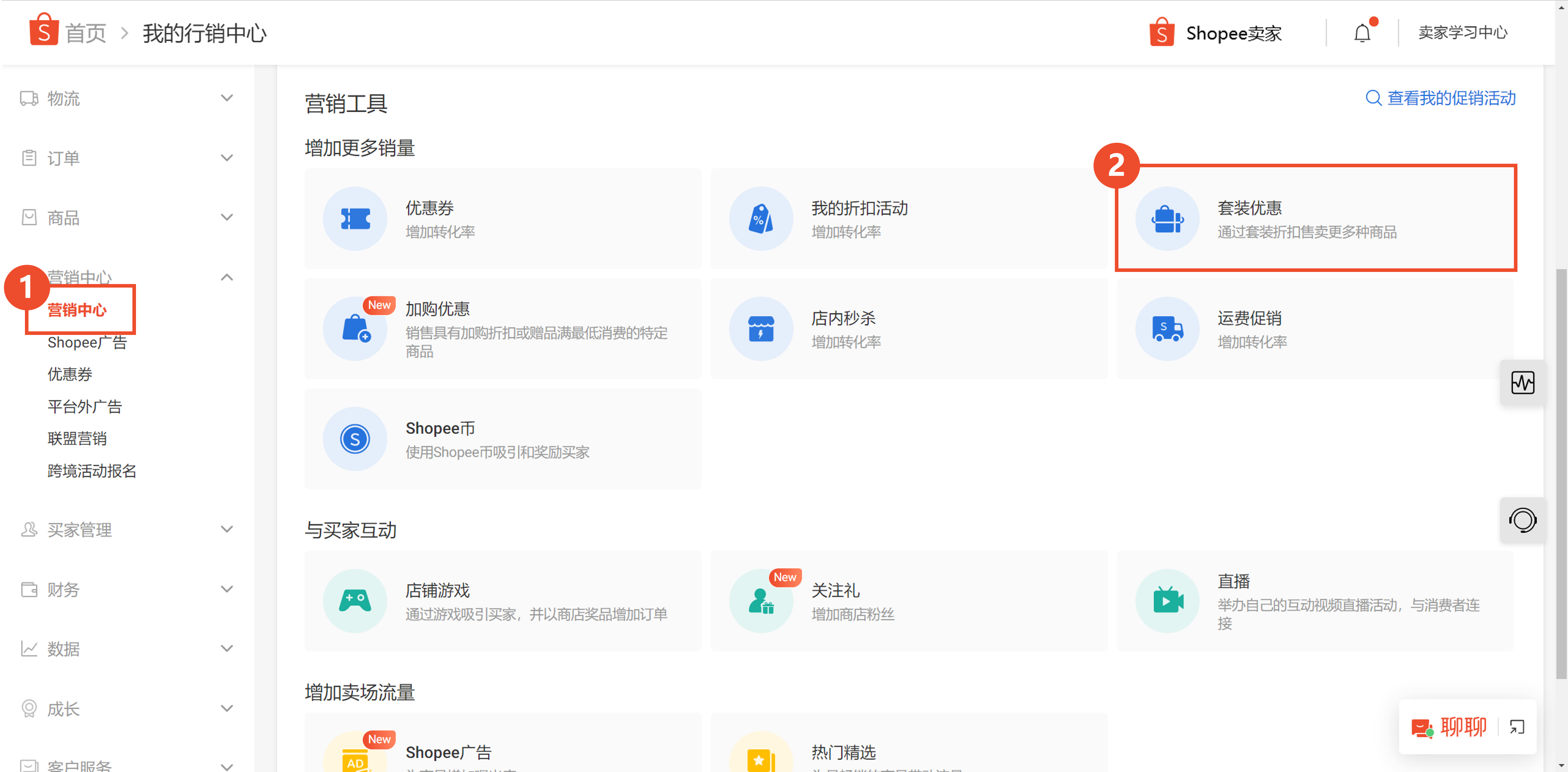Click the 订单 clipboard sidebar icon
The height and width of the screenshot is (772, 1568).
(x=28, y=158)
